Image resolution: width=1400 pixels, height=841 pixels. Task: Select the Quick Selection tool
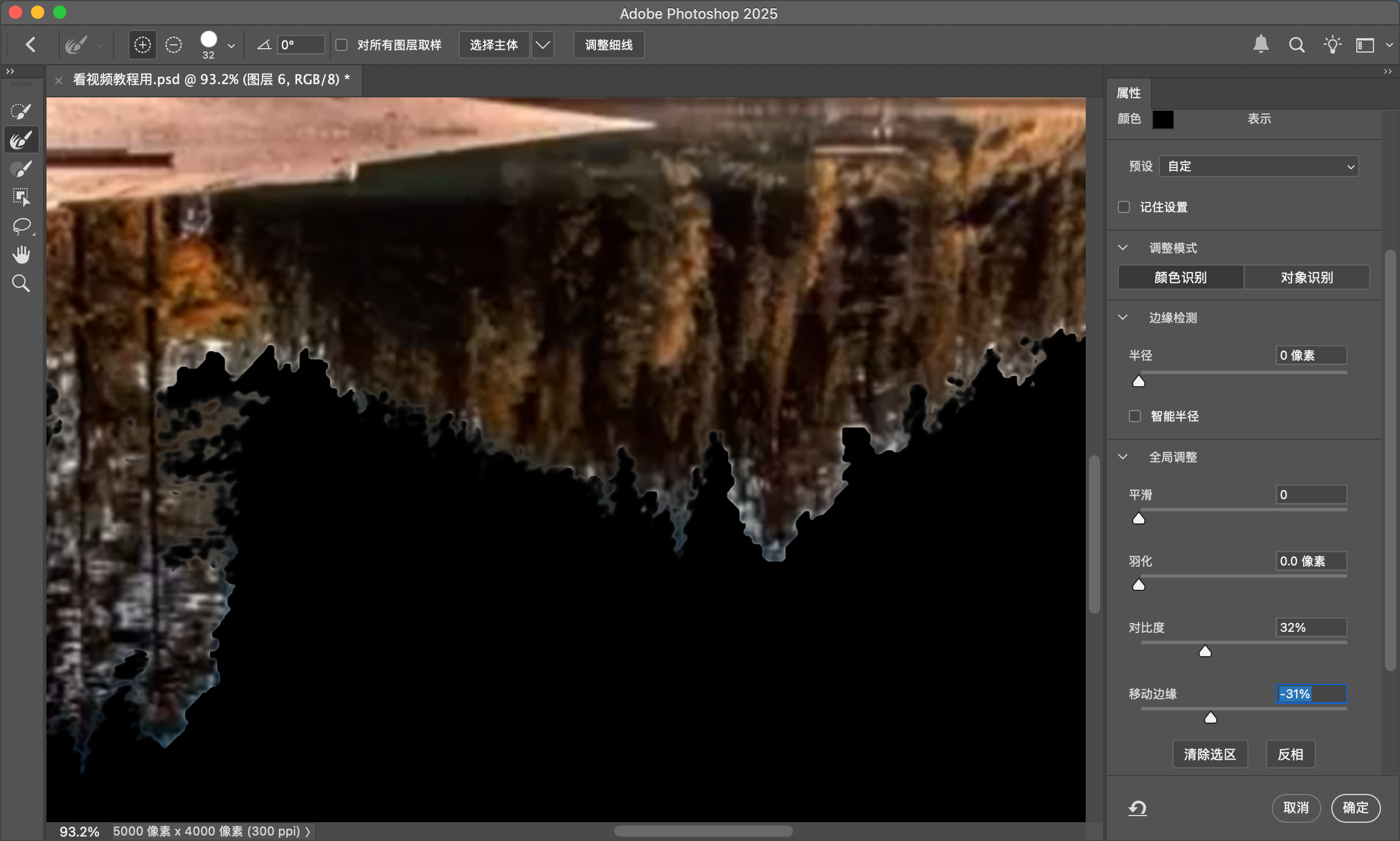21,111
